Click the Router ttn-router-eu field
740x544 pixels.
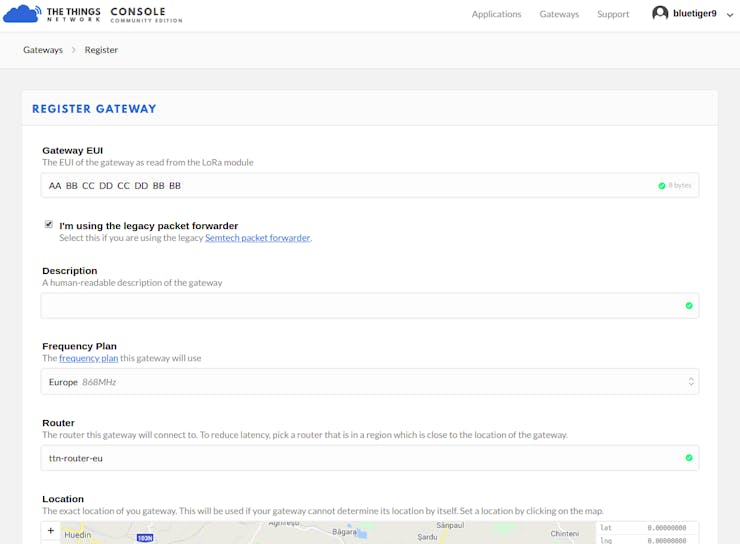click(x=370, y=458)
